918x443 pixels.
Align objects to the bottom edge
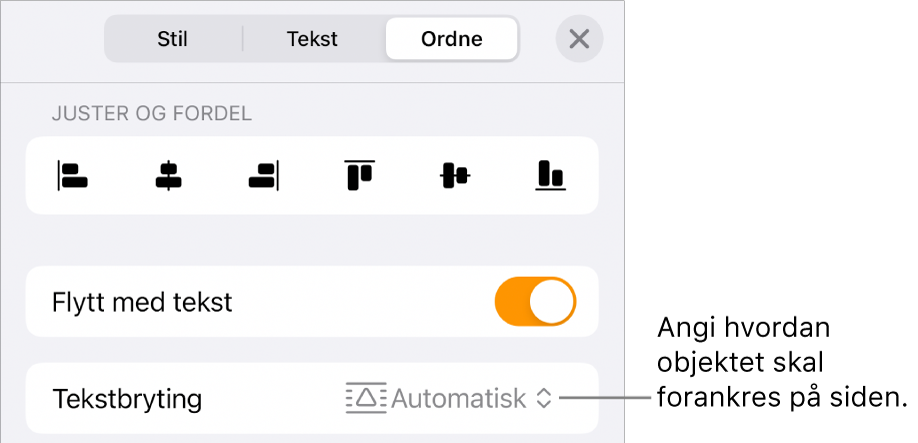(550, 176)
